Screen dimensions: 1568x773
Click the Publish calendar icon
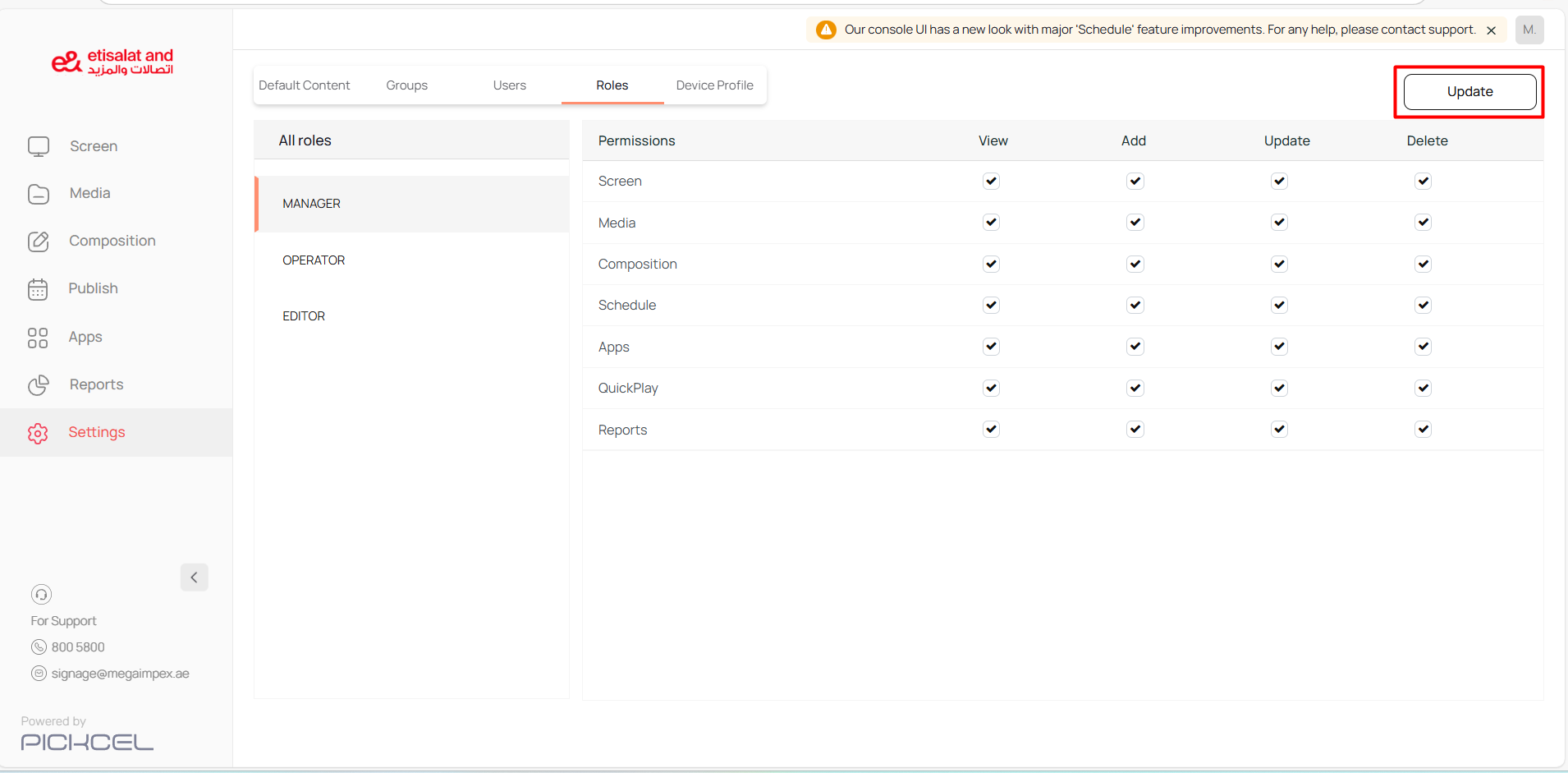(x=38, y=289)
